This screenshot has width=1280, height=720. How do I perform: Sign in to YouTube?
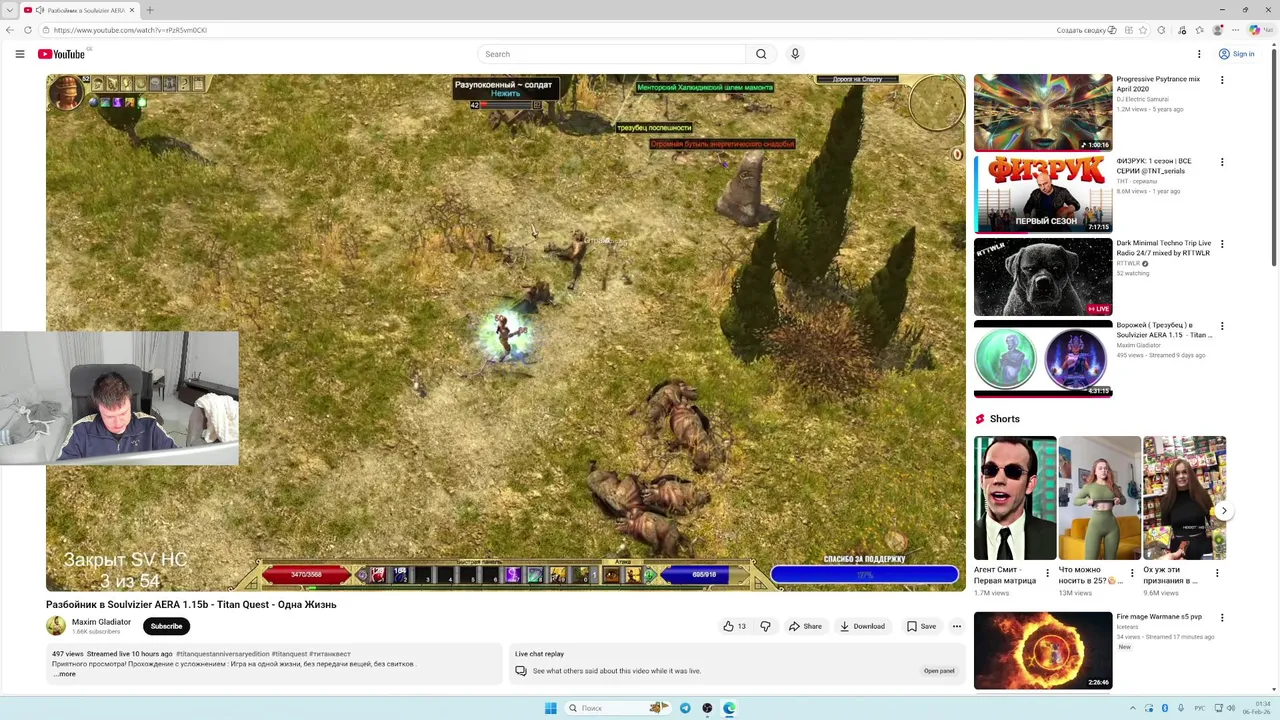point(1237,54)
